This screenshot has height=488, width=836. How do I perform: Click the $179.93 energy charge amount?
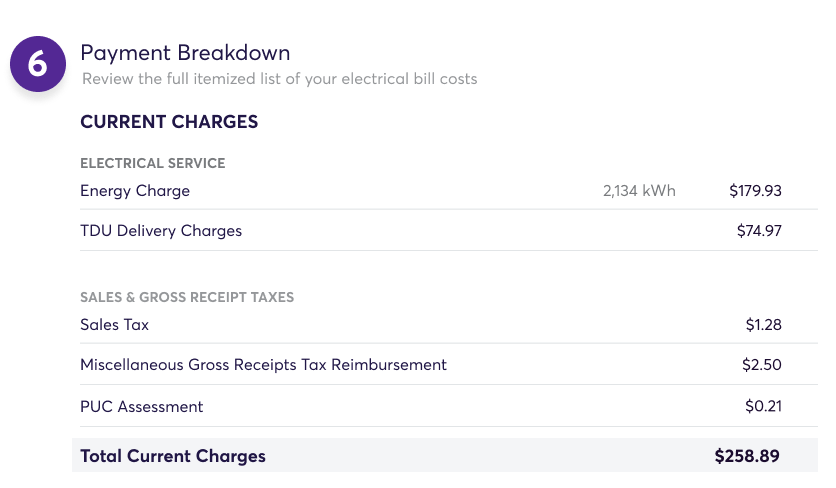point(755,191)
